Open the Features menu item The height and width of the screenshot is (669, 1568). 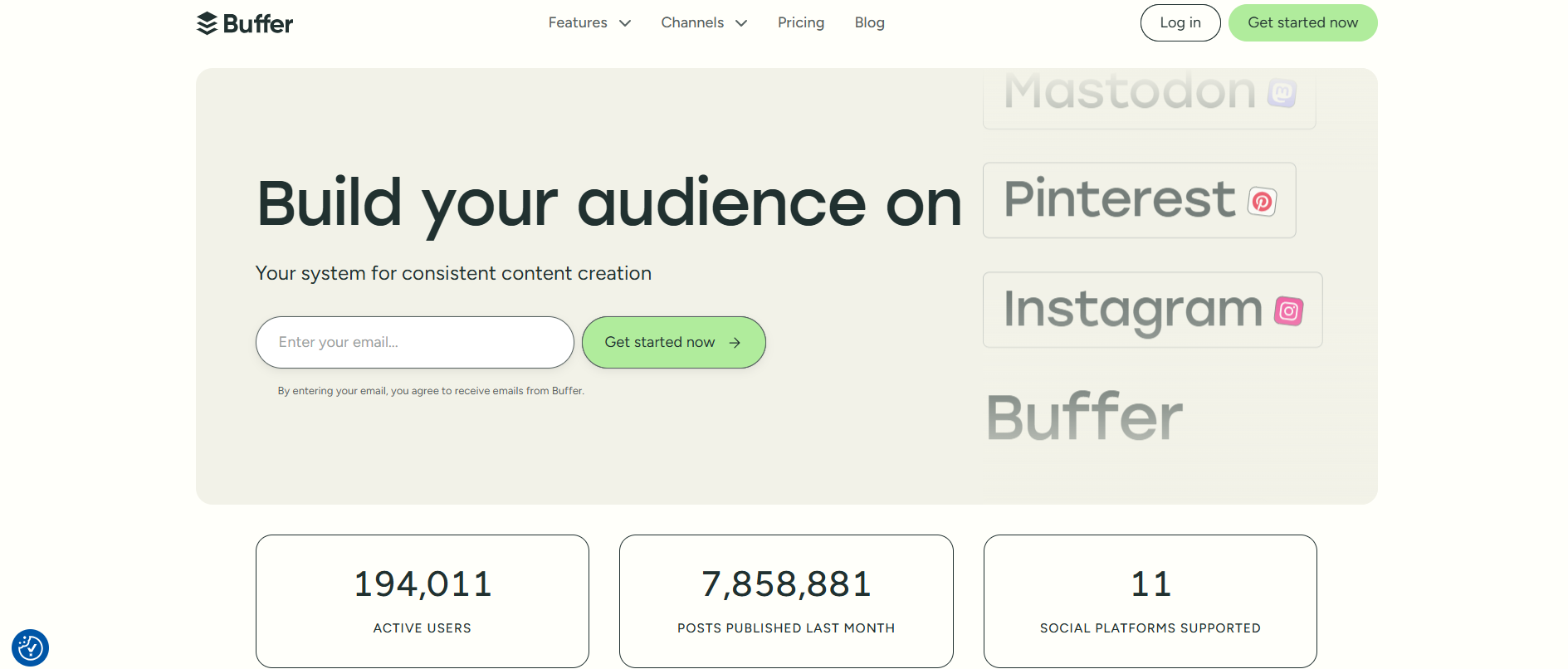click(x=589, y=22)
